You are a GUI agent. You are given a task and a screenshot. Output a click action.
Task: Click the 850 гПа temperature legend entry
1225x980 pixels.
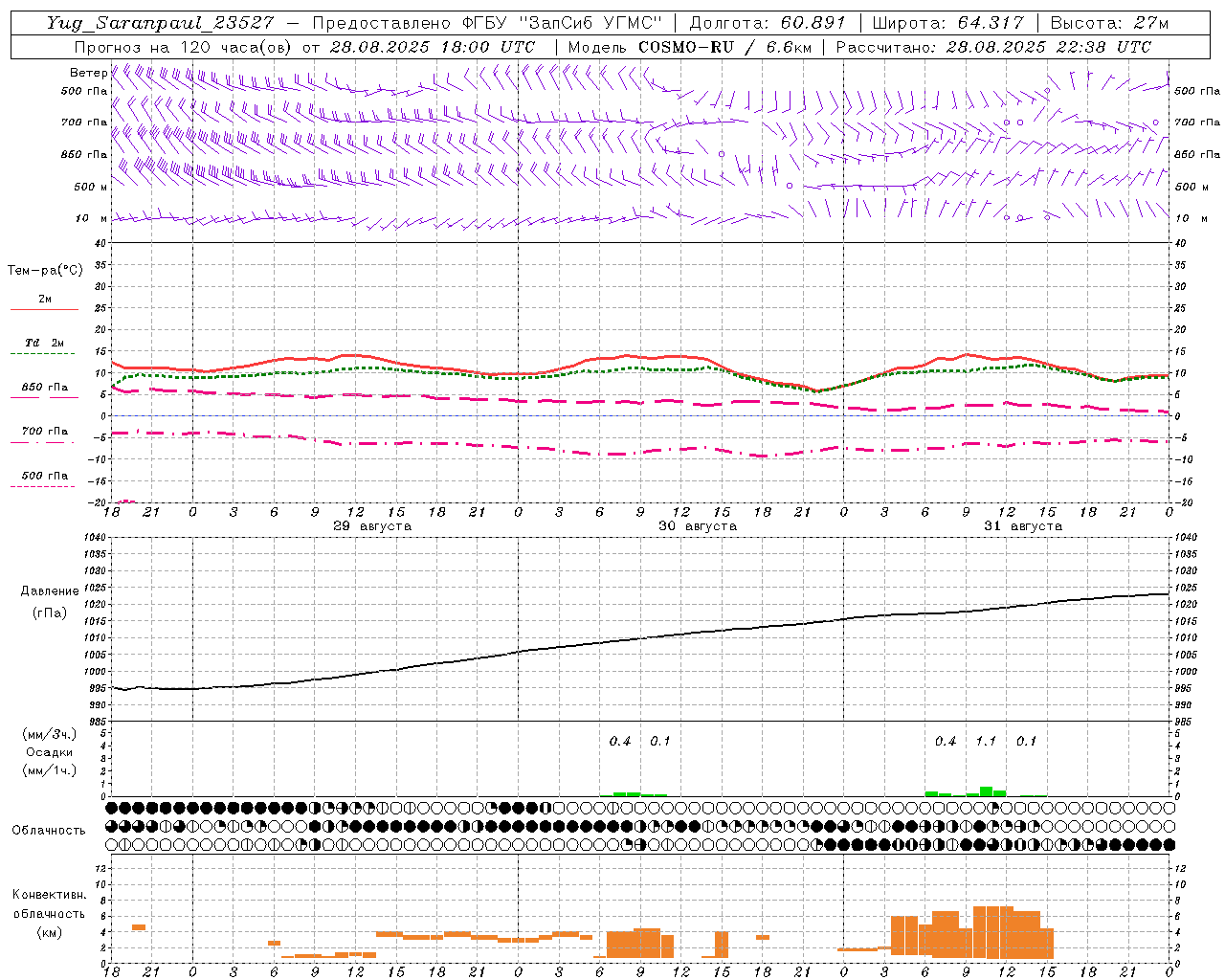[x=44, y=387]
